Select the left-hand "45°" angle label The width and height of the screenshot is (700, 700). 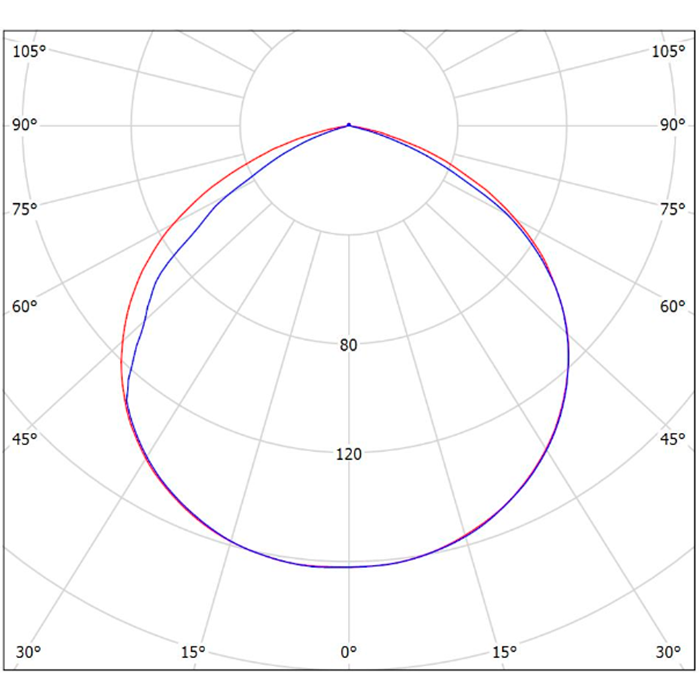[x=25, y=439]
